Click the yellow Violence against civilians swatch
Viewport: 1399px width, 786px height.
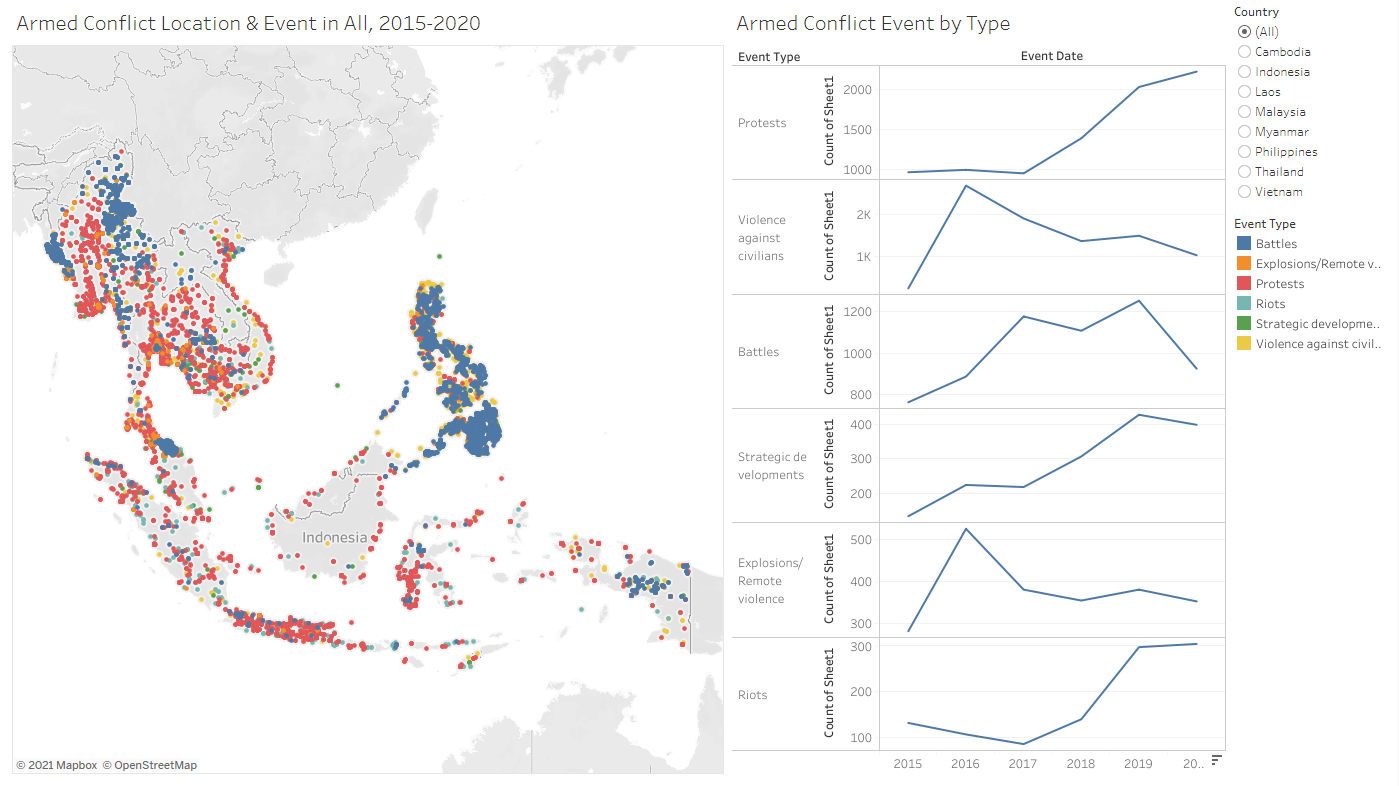[x=1244, y=344]
